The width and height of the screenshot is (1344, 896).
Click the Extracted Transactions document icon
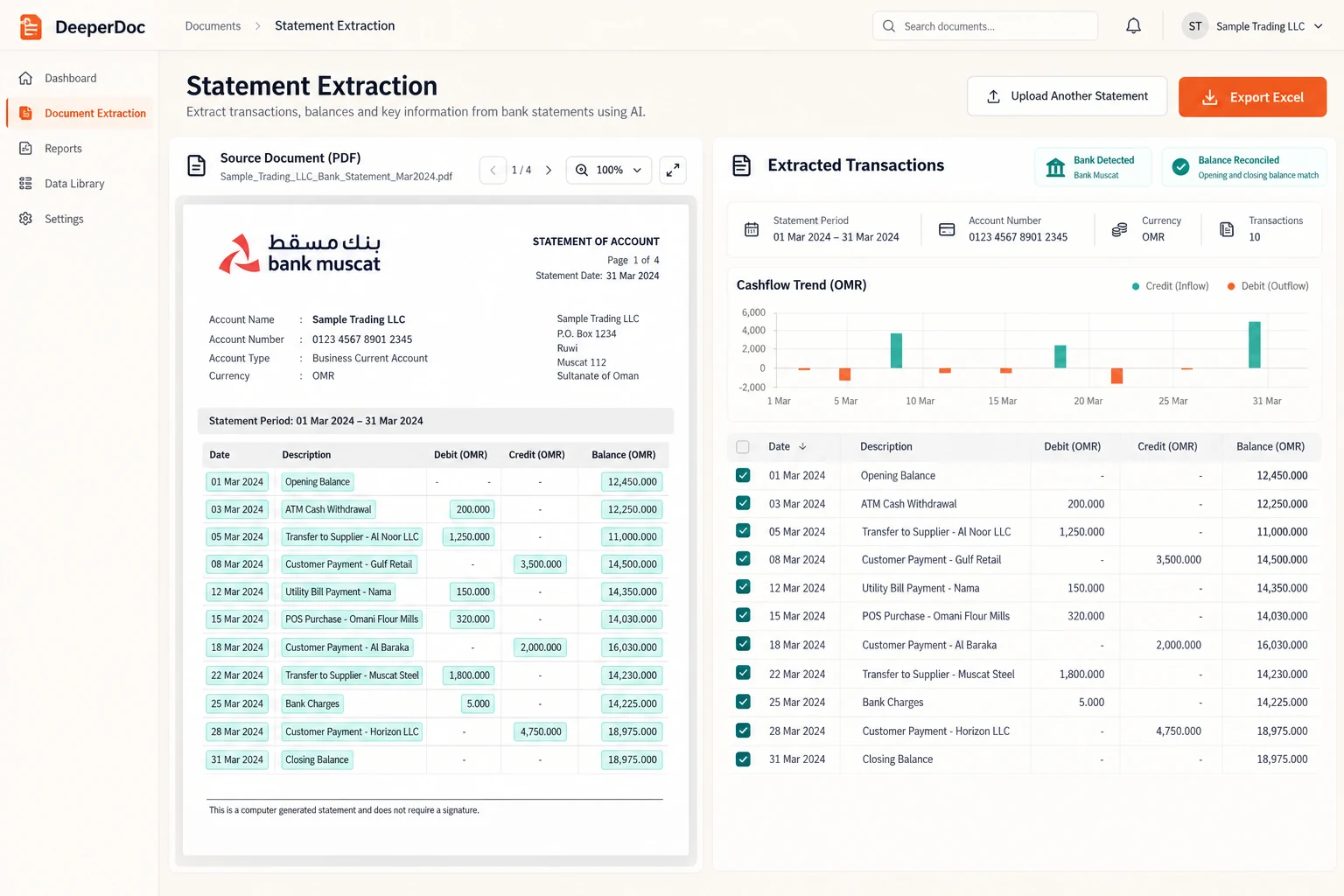tap(742, 165)
